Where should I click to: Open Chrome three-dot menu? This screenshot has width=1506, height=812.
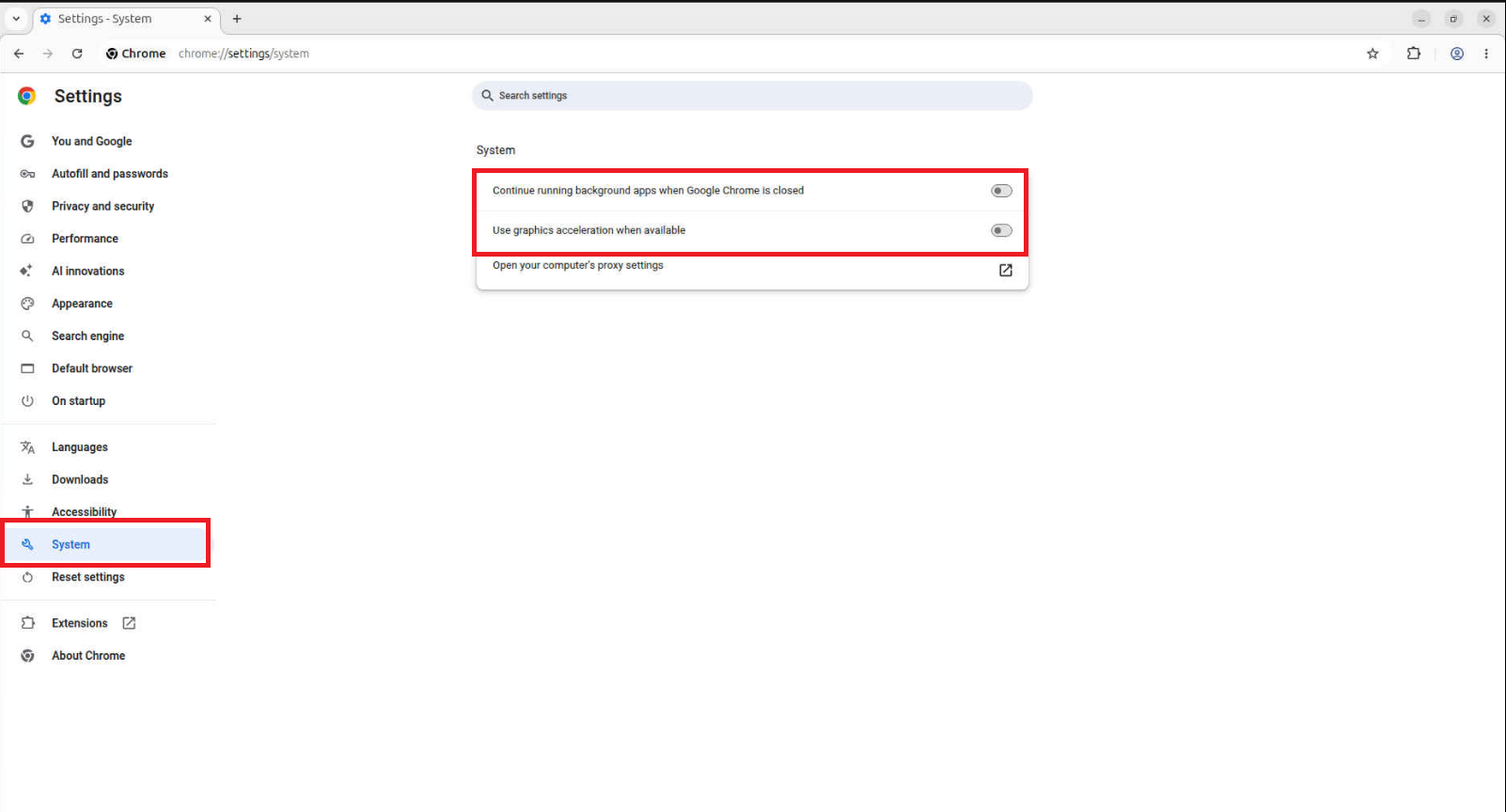point(1486,54)
